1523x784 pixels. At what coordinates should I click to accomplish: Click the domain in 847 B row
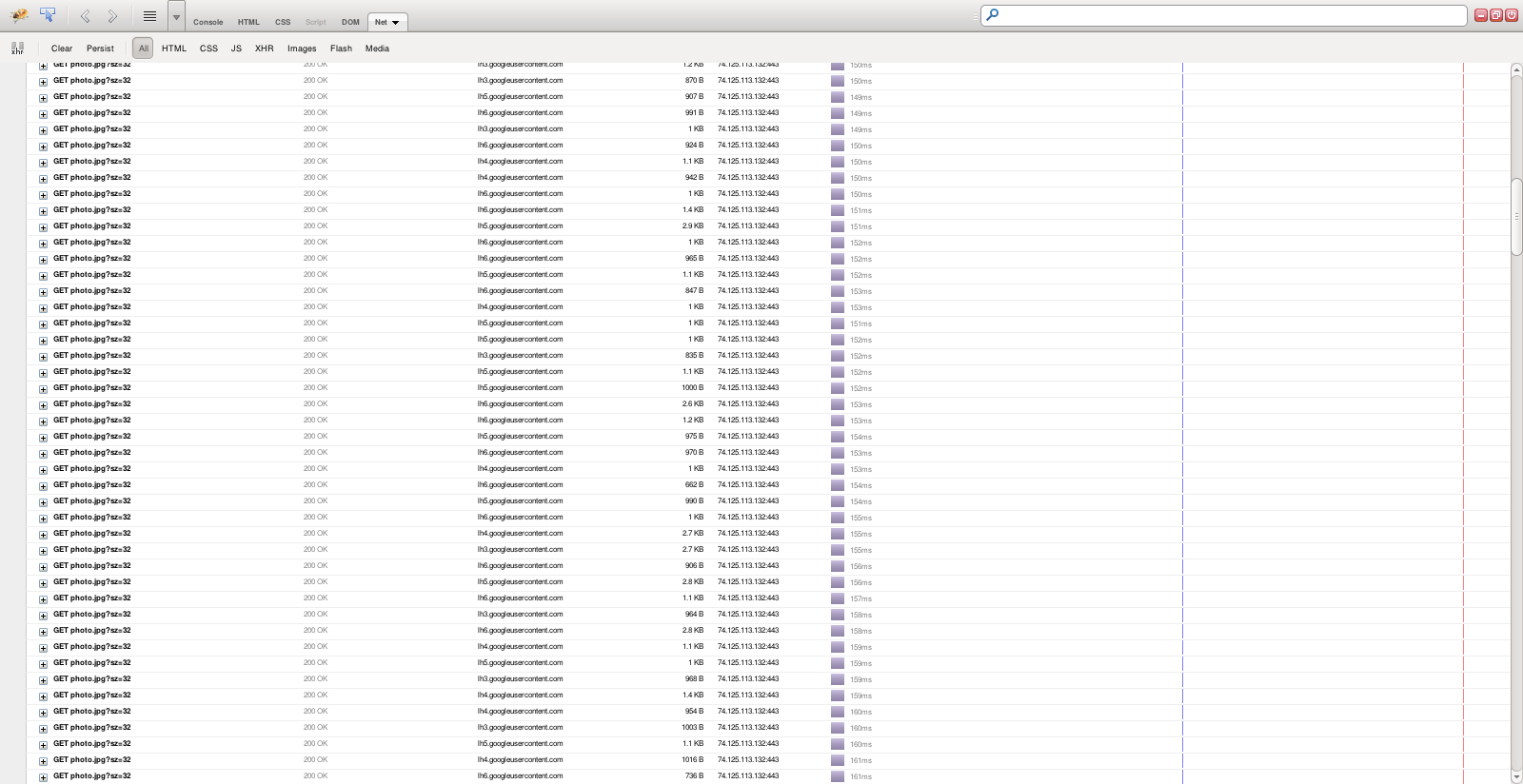click(520, 291)
